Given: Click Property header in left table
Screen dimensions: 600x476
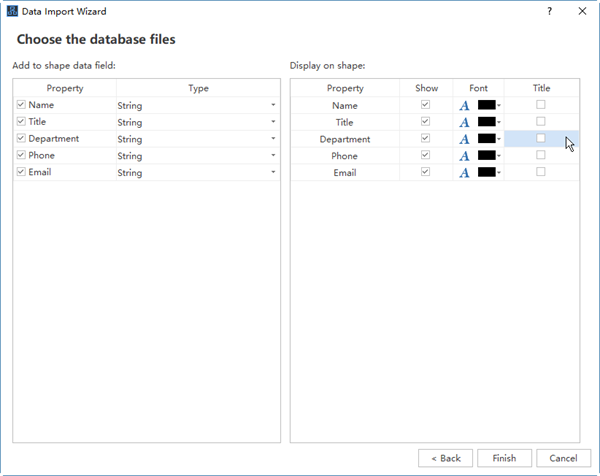Looking at the screenshot, I should 65,88.
